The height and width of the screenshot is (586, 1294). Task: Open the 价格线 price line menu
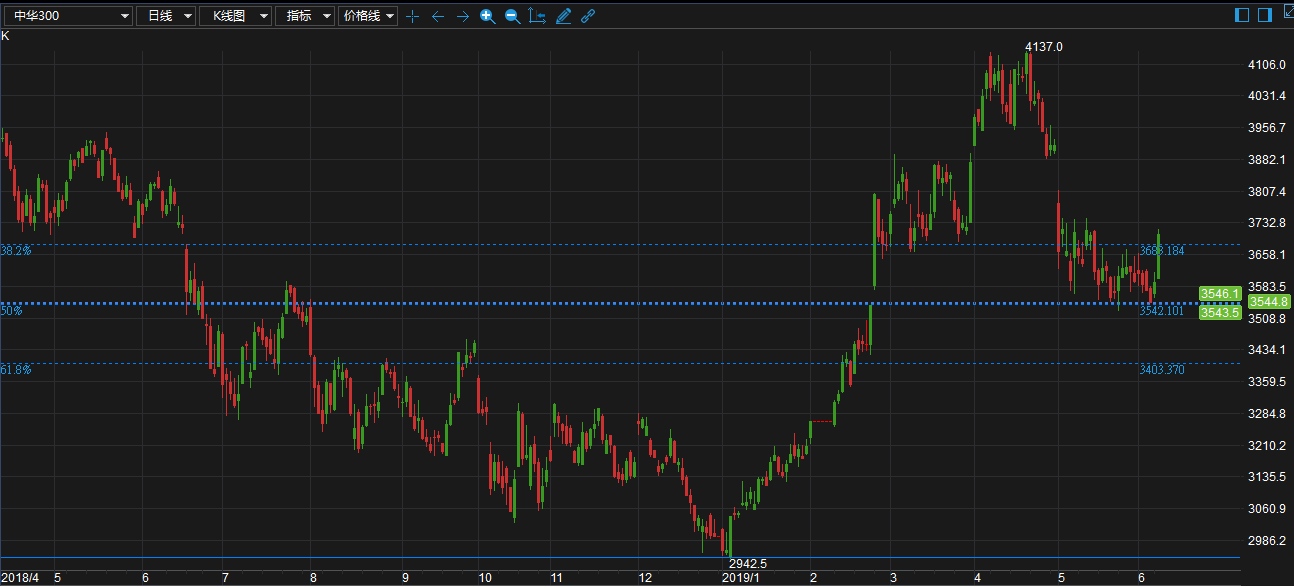coord(368,16)
